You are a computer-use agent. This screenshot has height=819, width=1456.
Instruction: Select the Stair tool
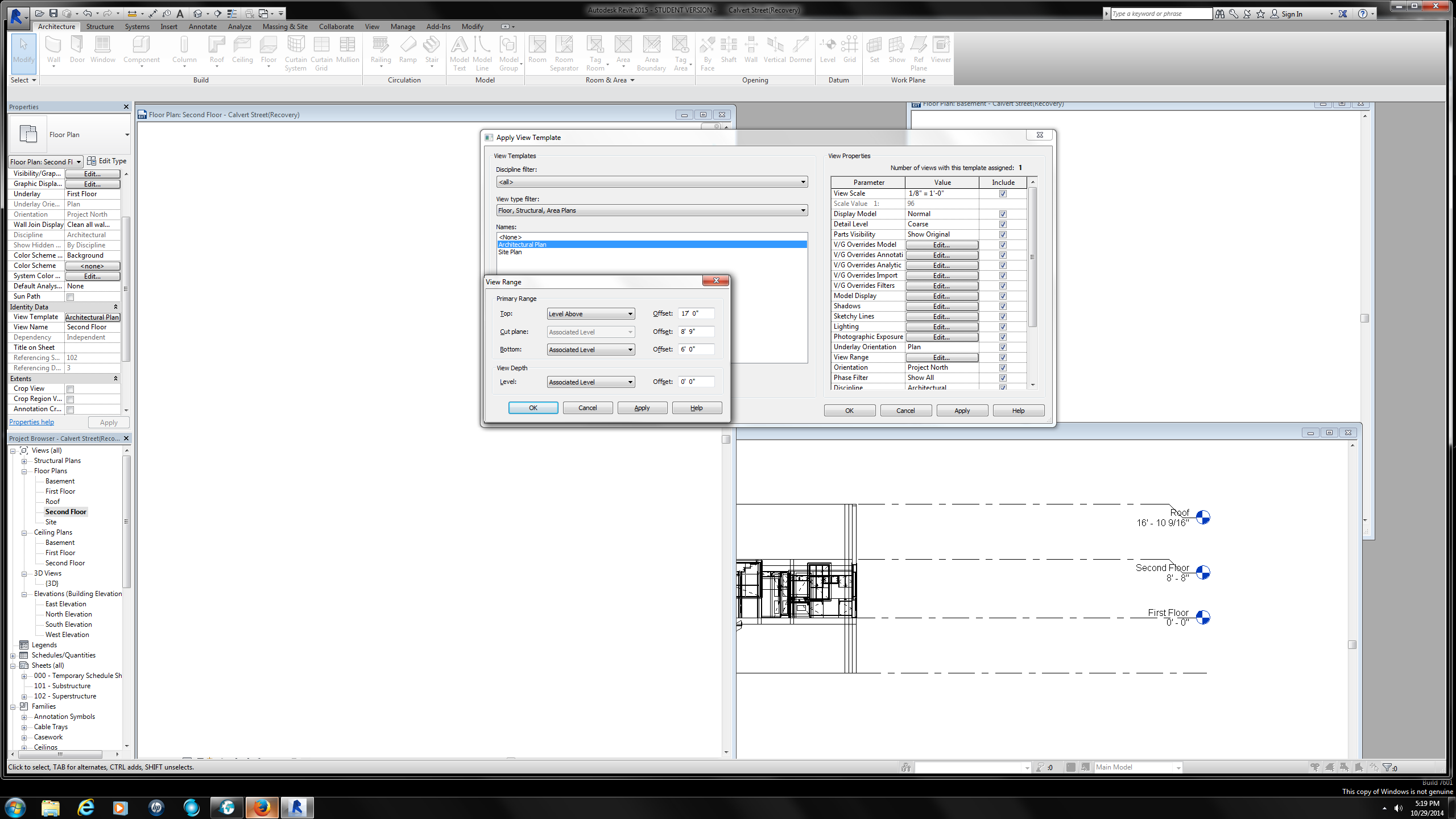(432, 51)
